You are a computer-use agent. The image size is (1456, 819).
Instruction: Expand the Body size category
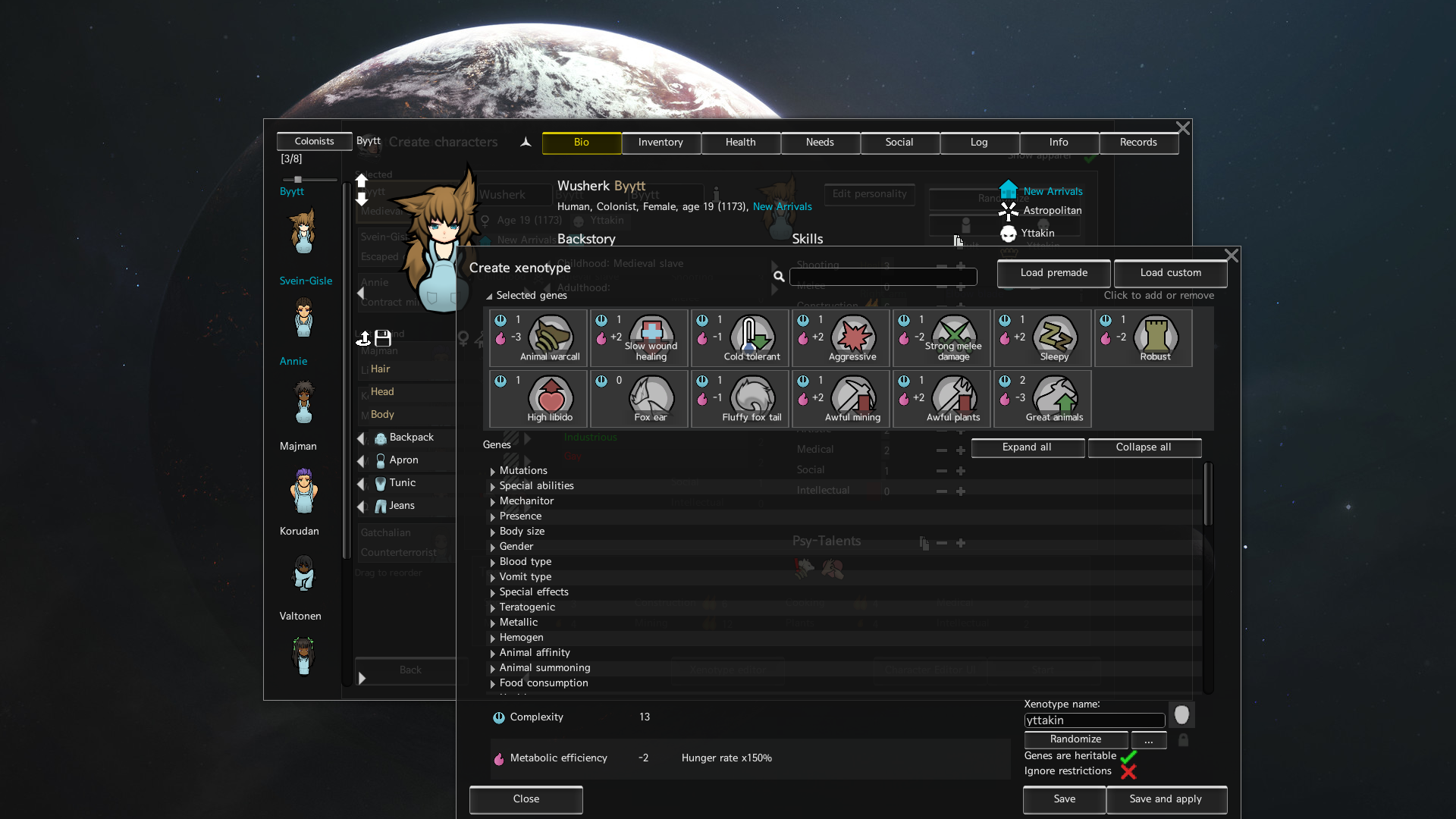(x=493, y=532)
